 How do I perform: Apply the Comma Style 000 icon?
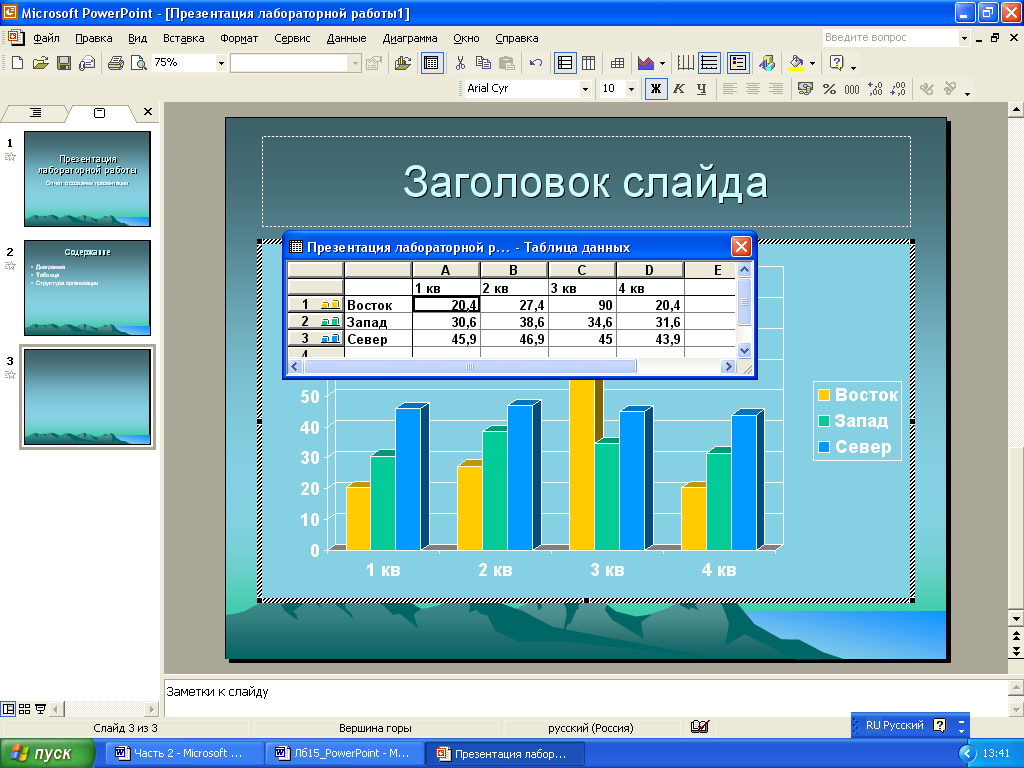click(x=852, y=89)
